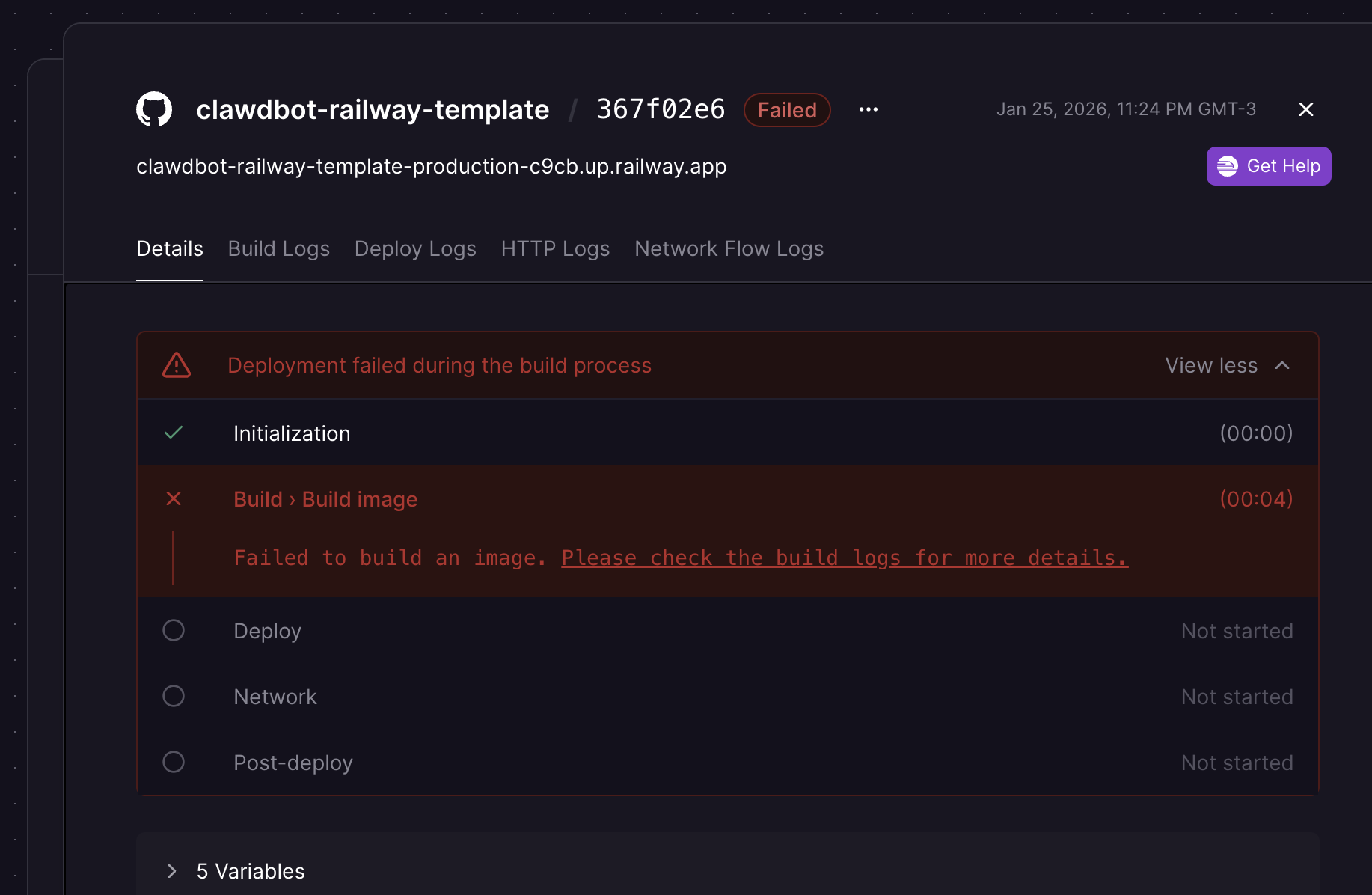Click the Deploy step circle indicator

coord(174,631)
